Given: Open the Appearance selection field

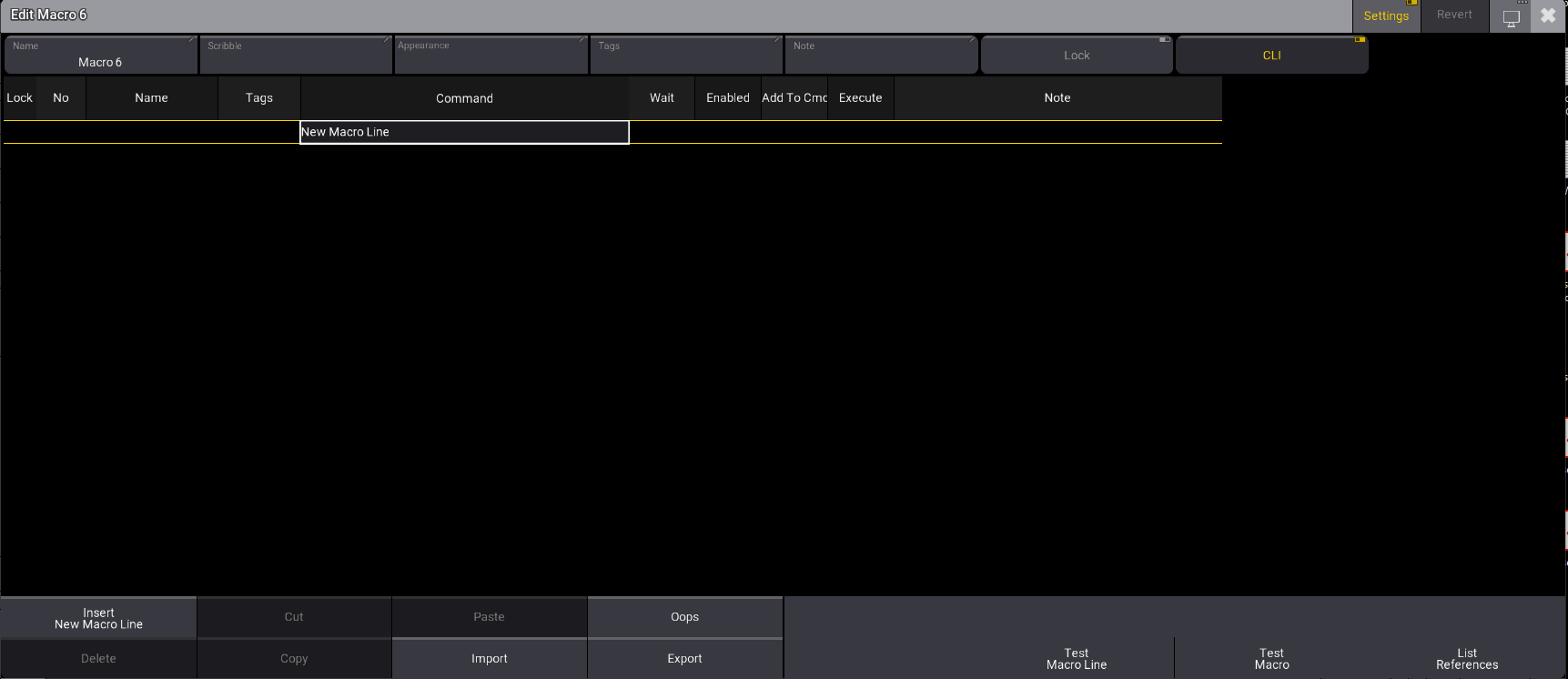Looking at the screenshot, I should (491, 56).
